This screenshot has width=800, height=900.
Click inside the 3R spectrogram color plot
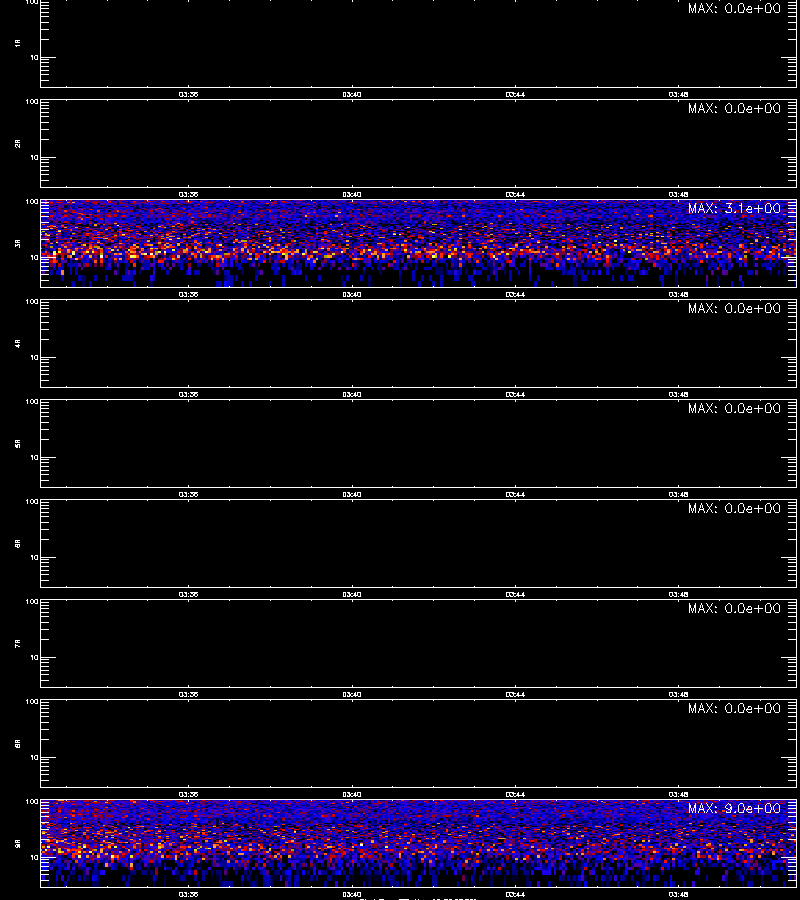coord(418,243)
